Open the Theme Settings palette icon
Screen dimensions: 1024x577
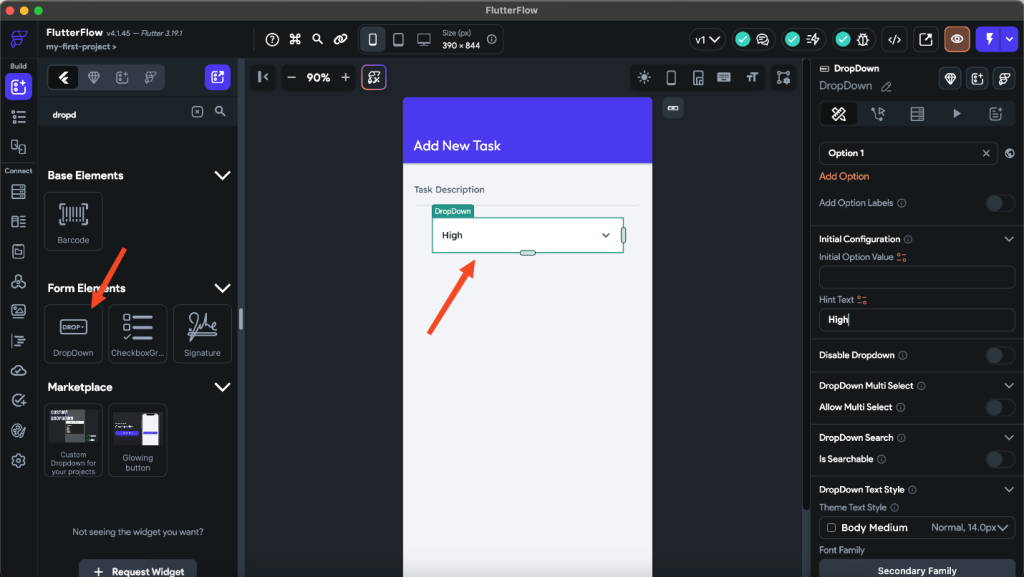pyautogui.click(x=18, y=431)
